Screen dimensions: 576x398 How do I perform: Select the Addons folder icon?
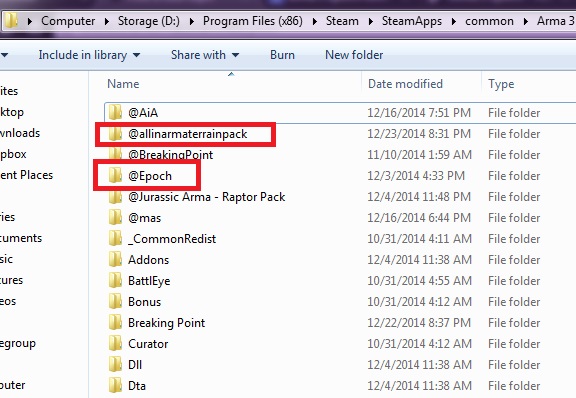point(115,259)
